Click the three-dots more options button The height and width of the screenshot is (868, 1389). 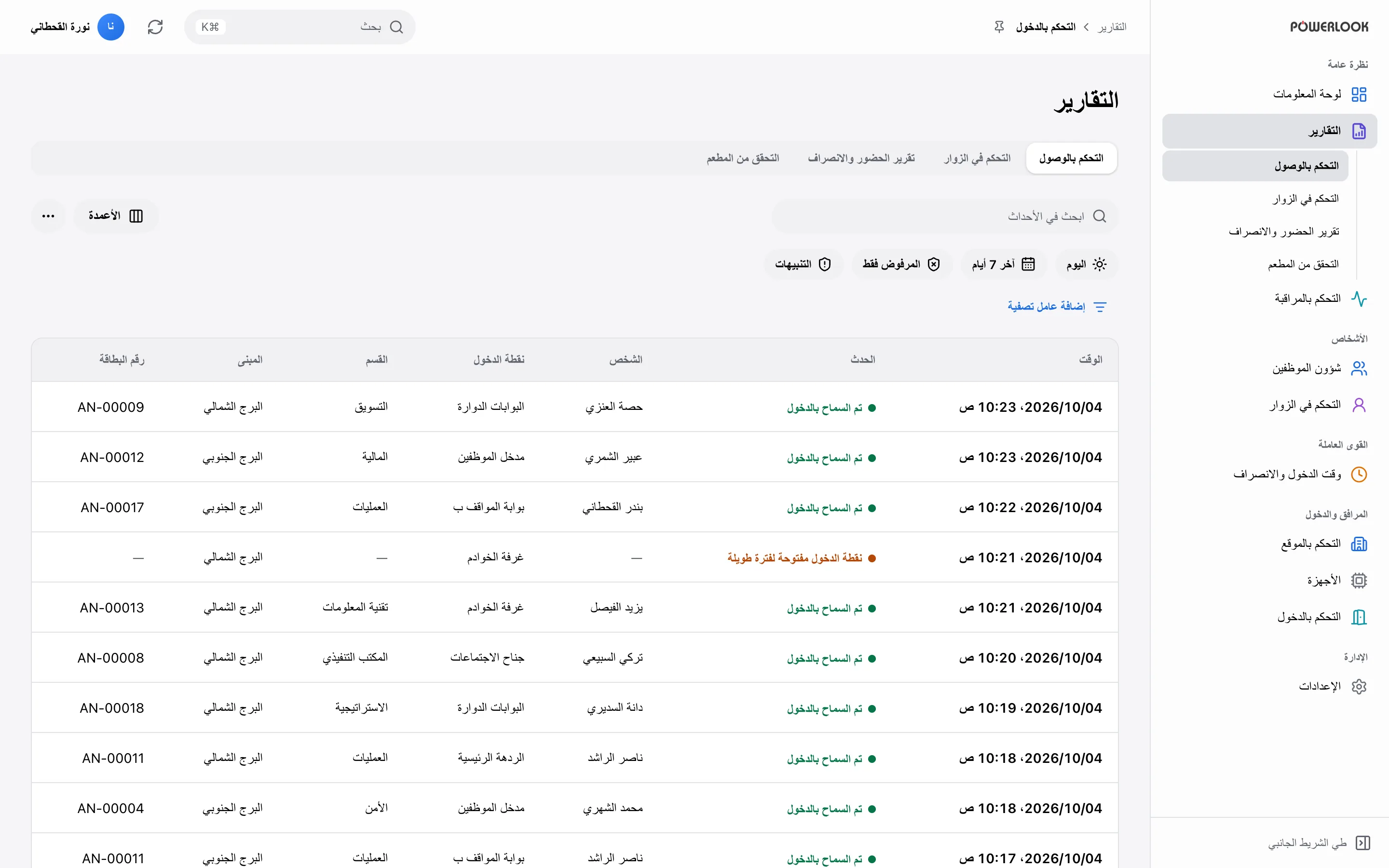coord(48,216)
